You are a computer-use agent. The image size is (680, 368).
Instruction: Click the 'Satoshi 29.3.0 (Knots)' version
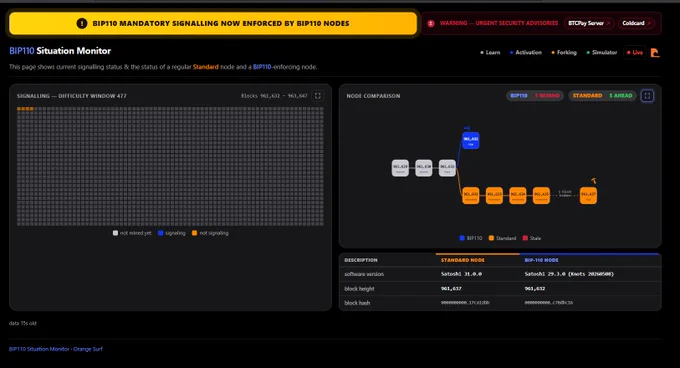tap(569, 274)
